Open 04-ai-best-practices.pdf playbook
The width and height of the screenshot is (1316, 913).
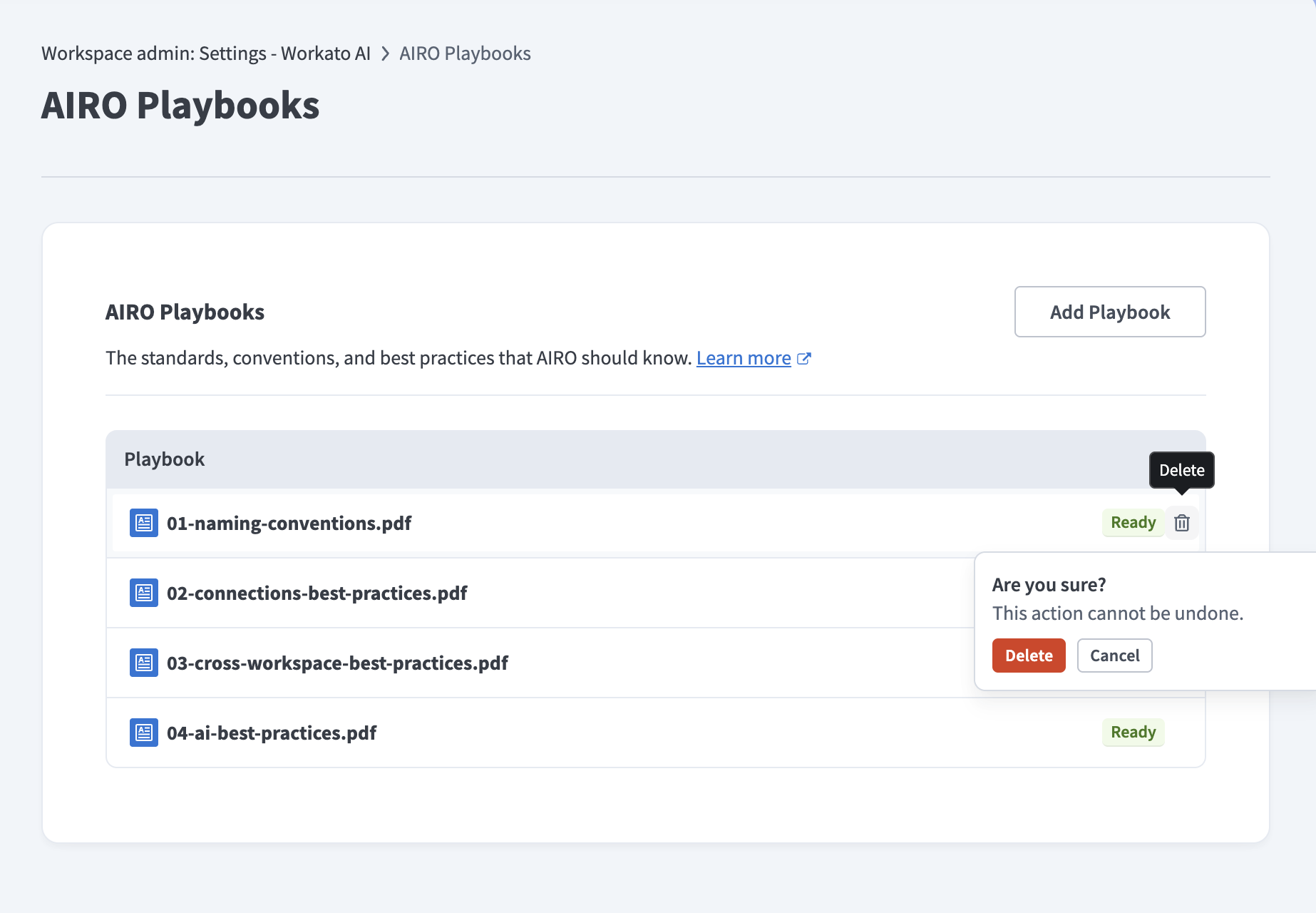coord(272,733)
